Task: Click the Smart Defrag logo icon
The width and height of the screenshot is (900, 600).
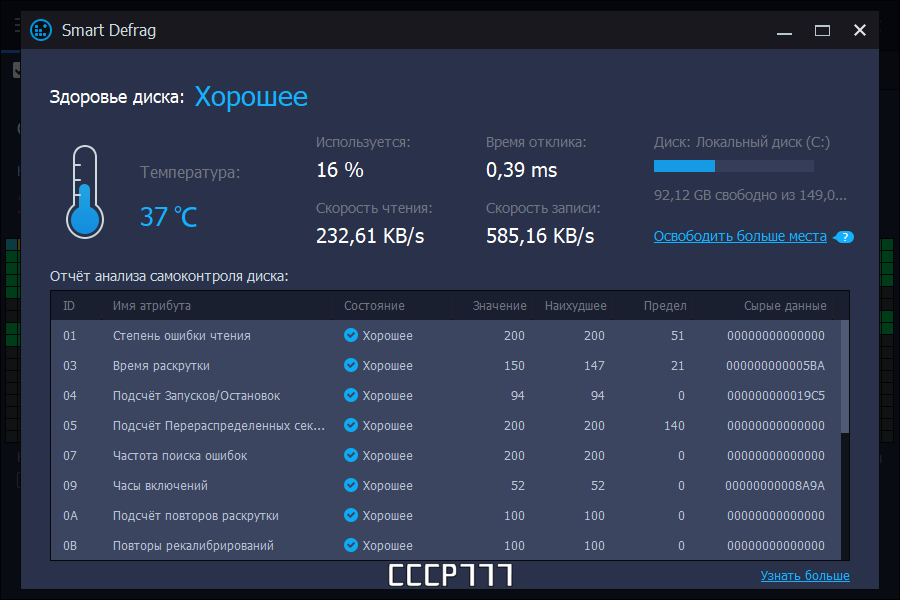Action: coord(40,30)
